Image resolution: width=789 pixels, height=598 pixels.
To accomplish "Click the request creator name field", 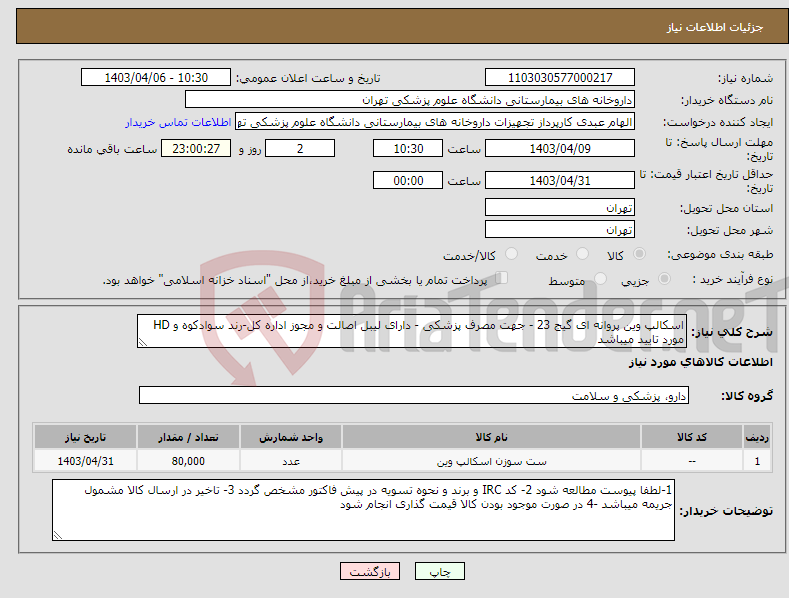I will (435, 122).
